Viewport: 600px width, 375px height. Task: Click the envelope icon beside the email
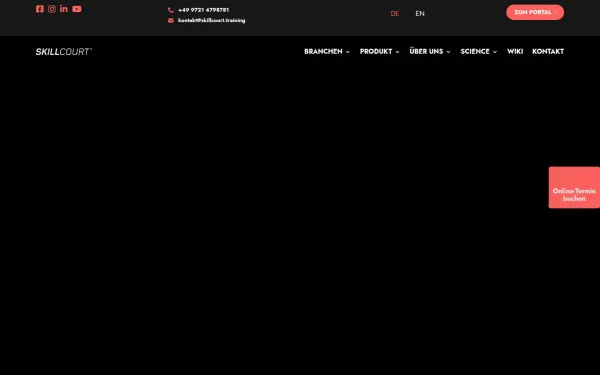tap(171, 21)
